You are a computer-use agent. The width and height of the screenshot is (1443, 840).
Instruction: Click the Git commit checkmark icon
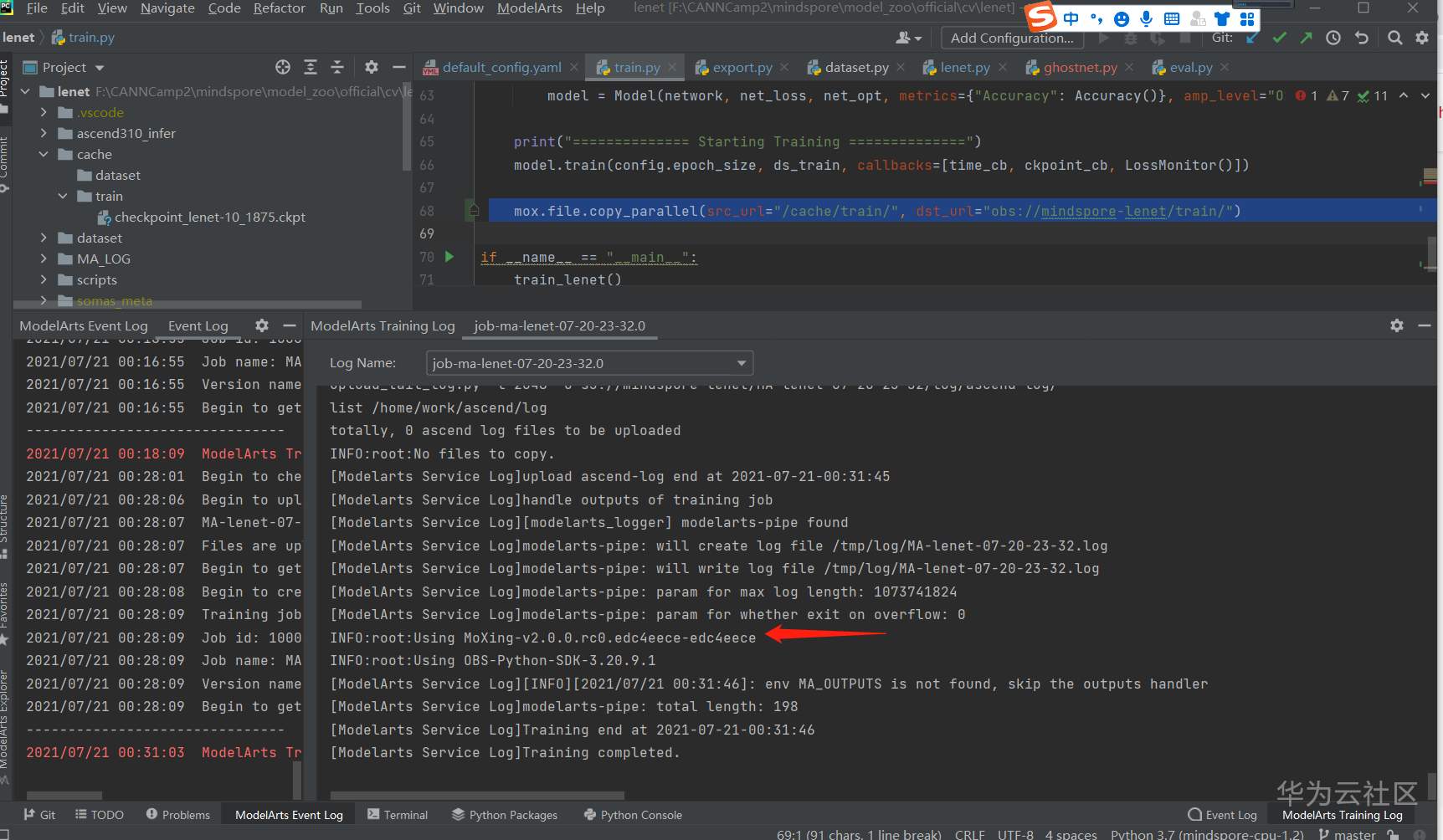(x=1279, y=38)
